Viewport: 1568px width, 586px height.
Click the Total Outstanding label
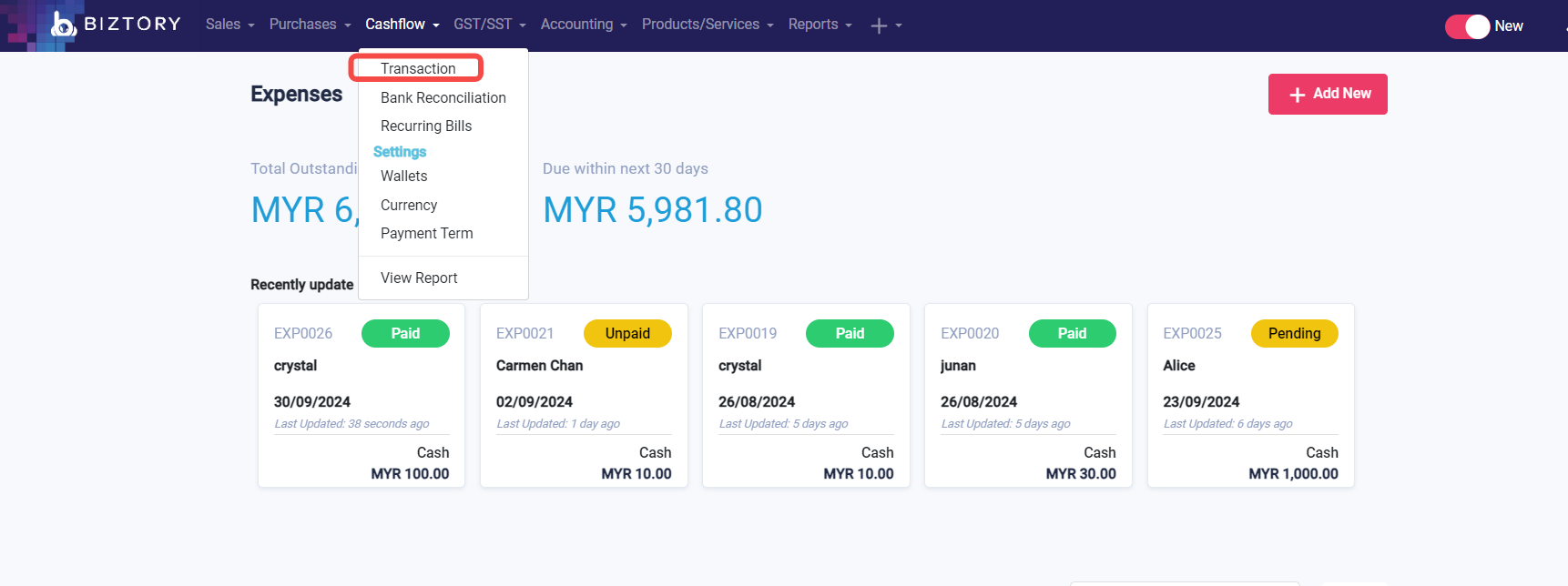pyautogui.click(x=304, y=168)
